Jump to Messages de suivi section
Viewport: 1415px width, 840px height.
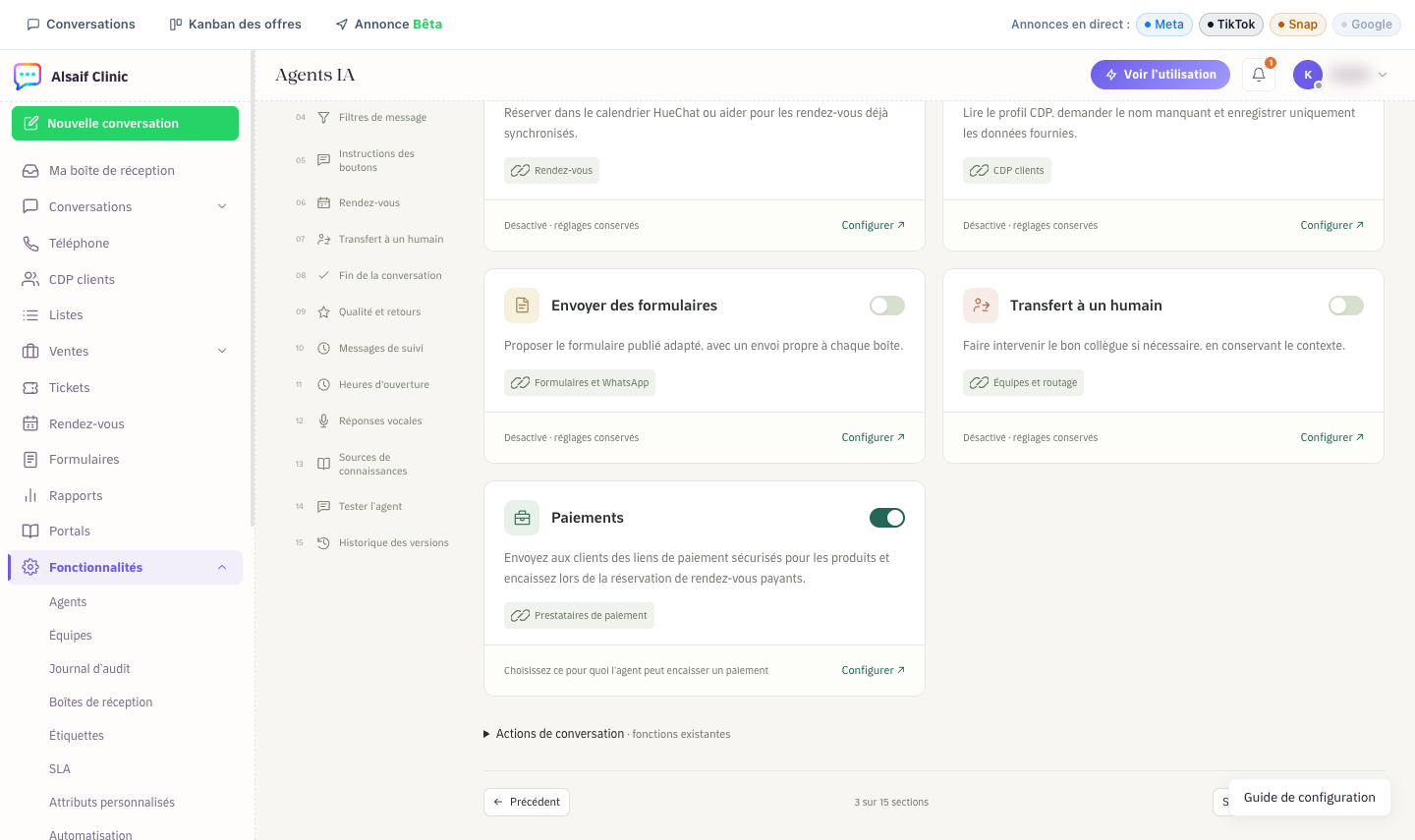pyautogui.click(x=381, y=349)
